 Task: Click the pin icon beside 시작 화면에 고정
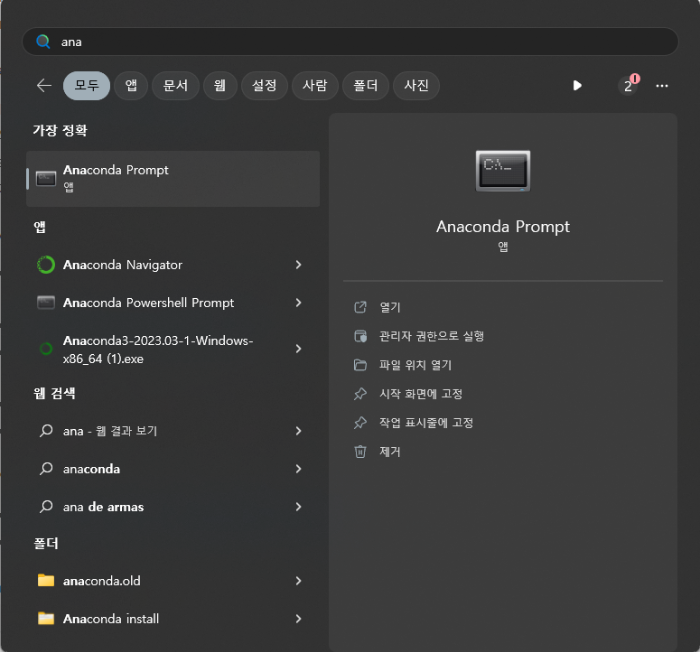pos(360,394)
